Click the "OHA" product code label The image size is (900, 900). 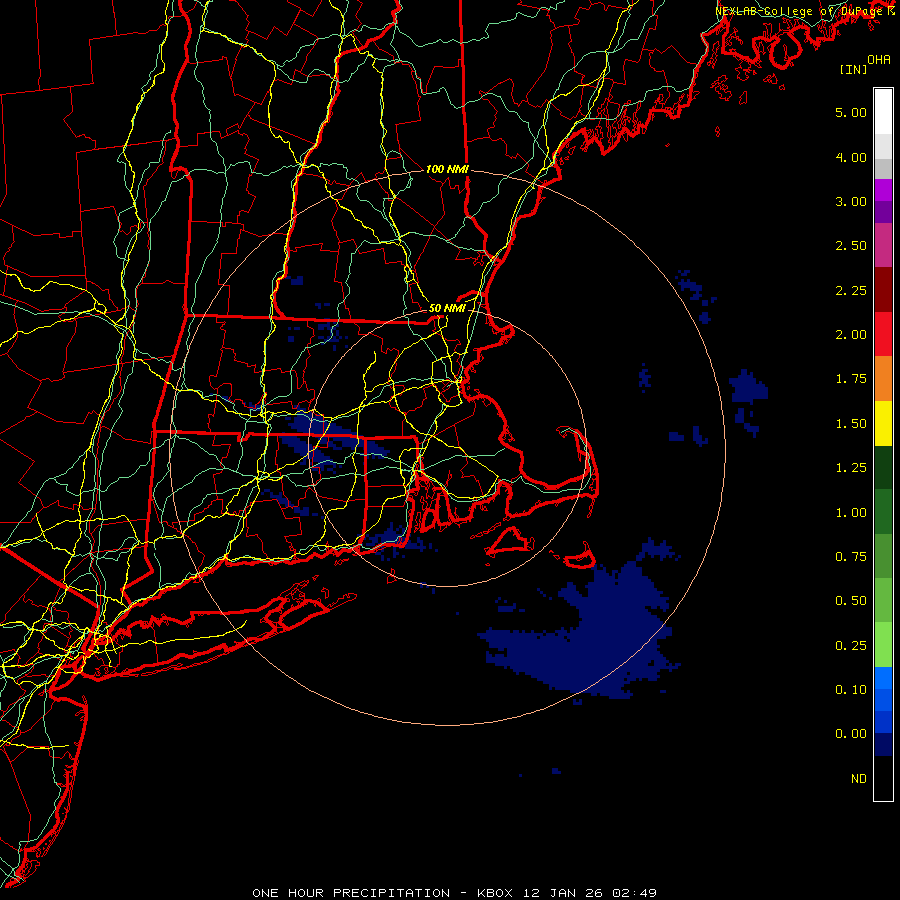pos(879,60)
